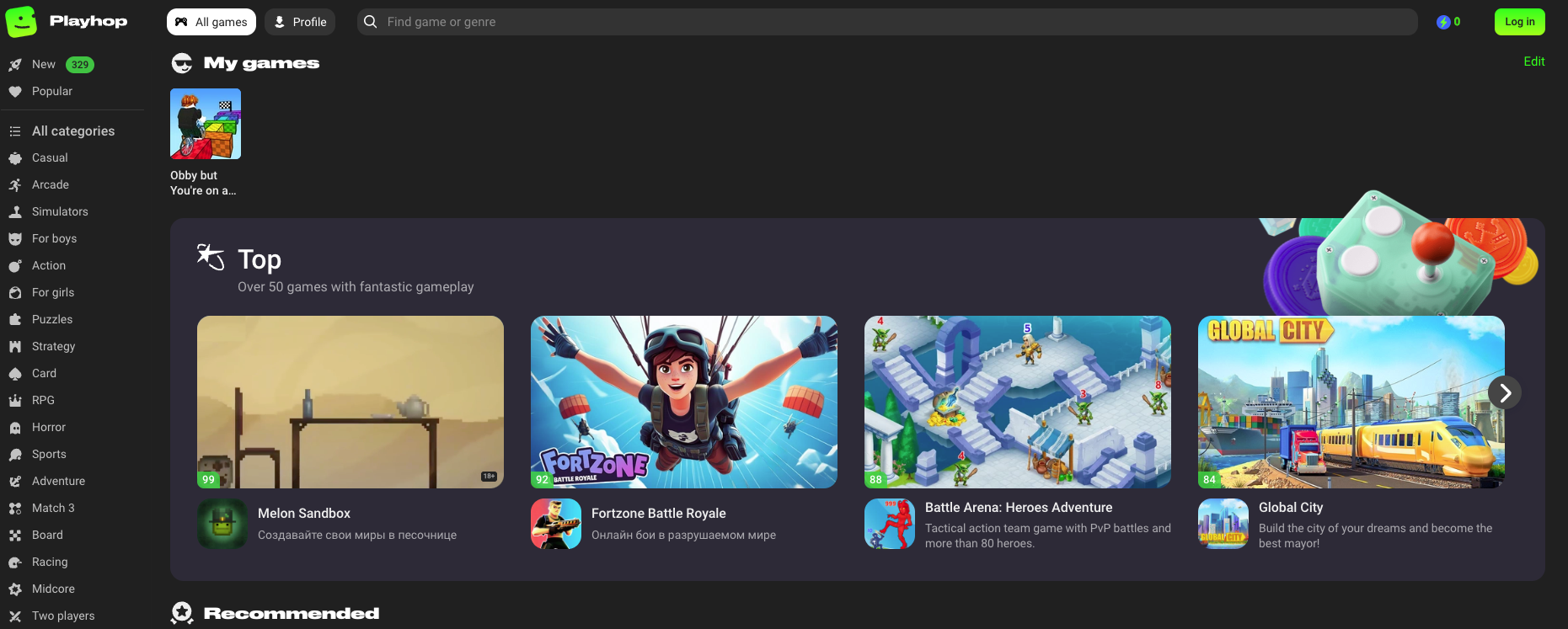Image resolution: width=1568 pixels, height=629 pixels.
Task: Click the search magnifier icon
Action: point(370,22)
